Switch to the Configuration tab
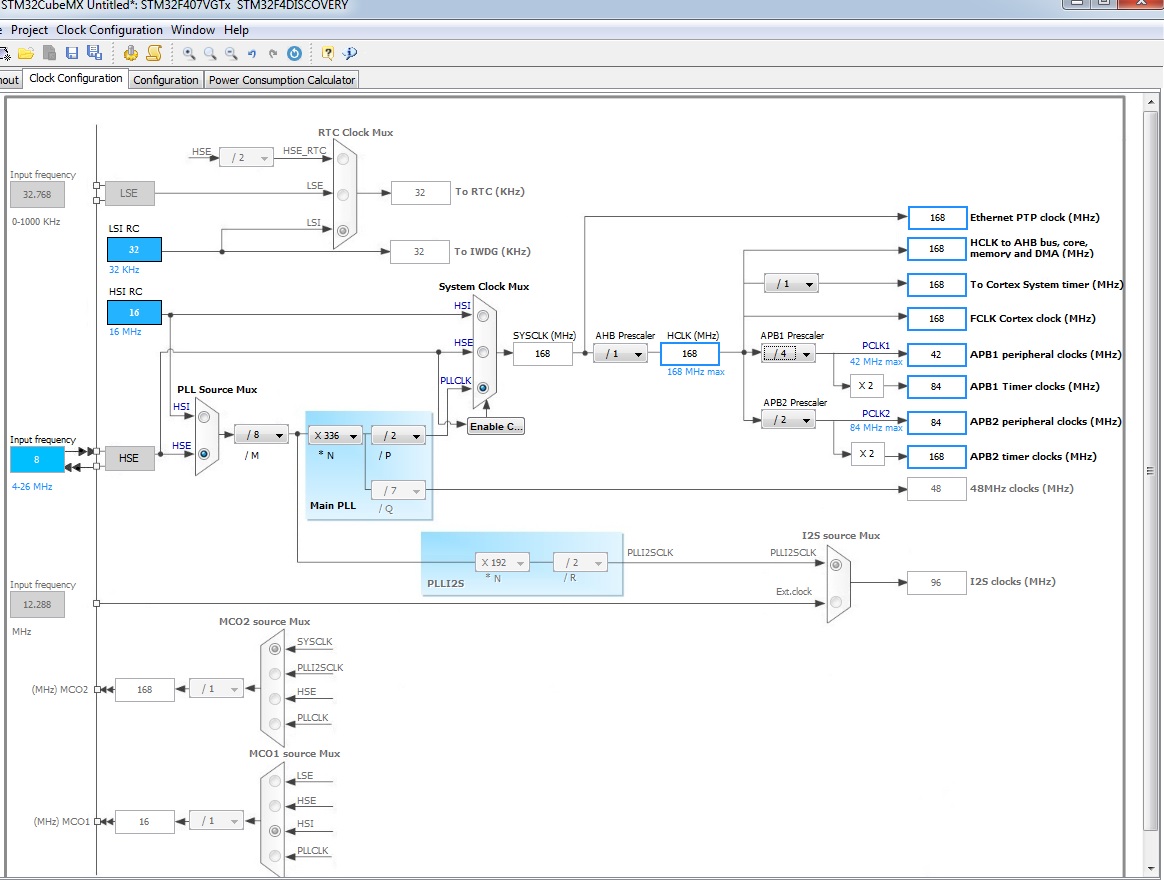Screen dimensions: 1164x880 (x=166, y=79)
